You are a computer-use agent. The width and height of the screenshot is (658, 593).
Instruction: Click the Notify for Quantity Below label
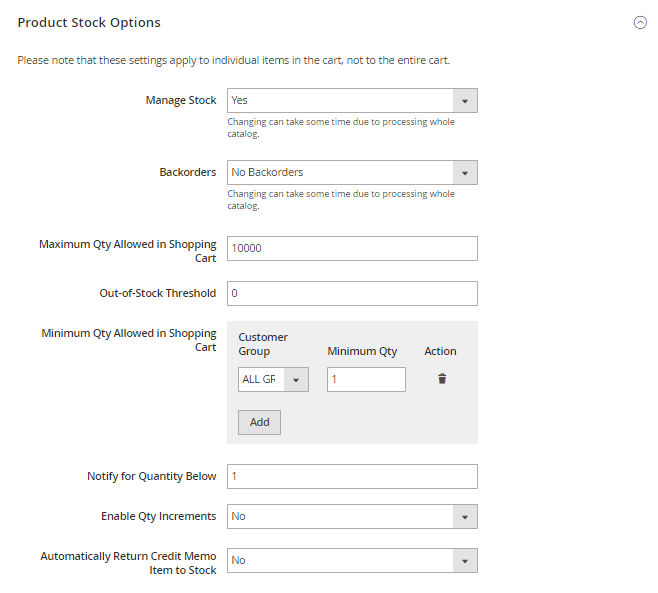pyautogui.click(x=151, y=476)
